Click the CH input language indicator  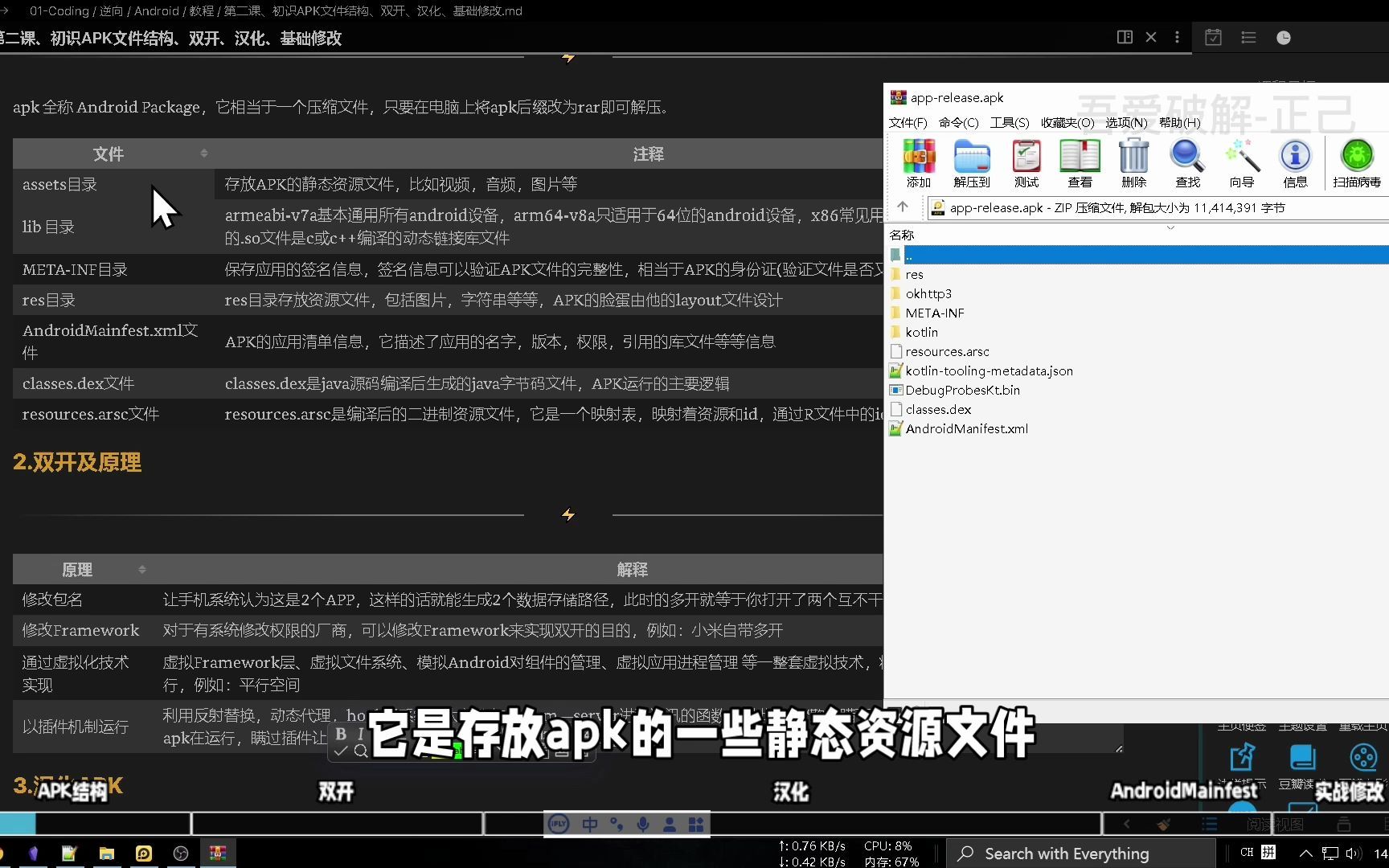click(1247, 853)
